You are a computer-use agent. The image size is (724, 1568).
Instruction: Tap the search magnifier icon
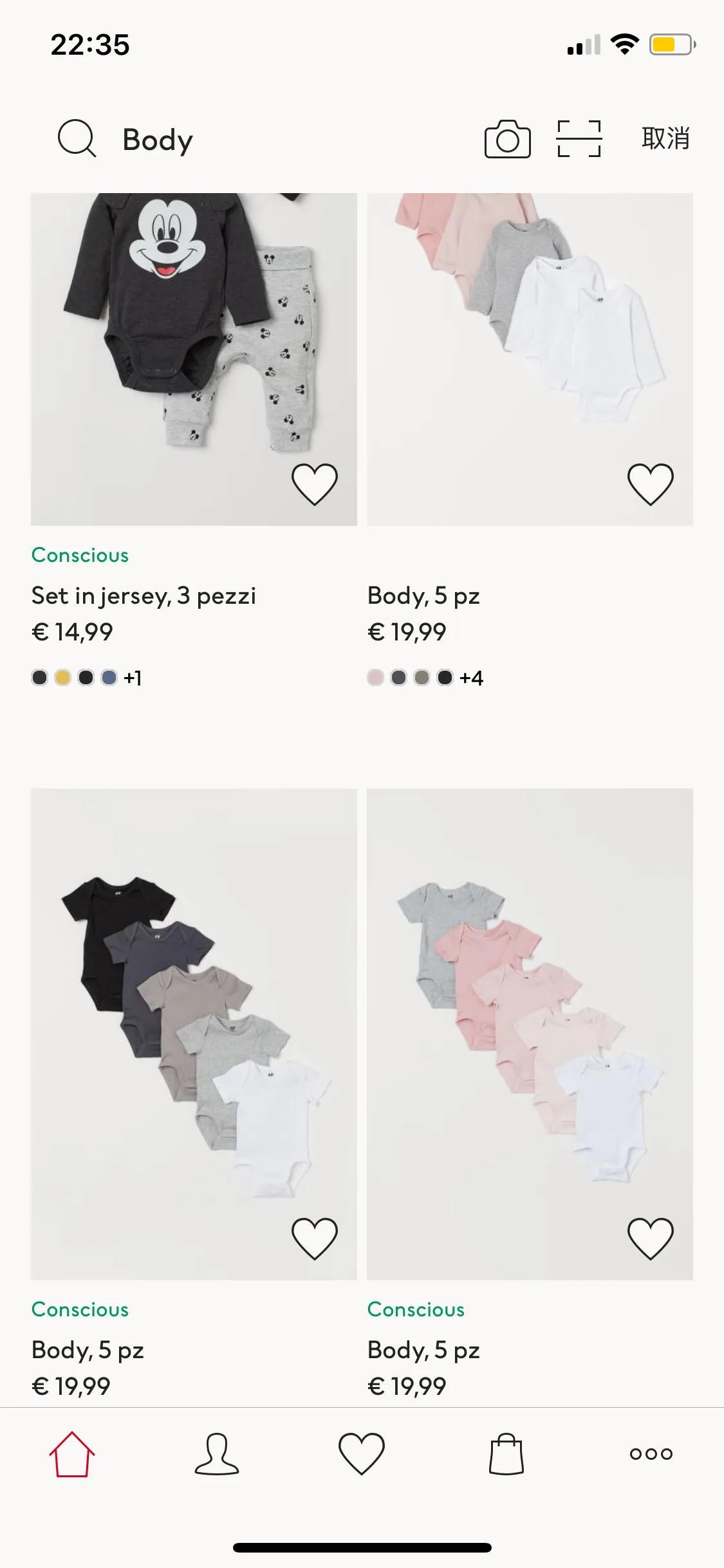click(77, 138)
